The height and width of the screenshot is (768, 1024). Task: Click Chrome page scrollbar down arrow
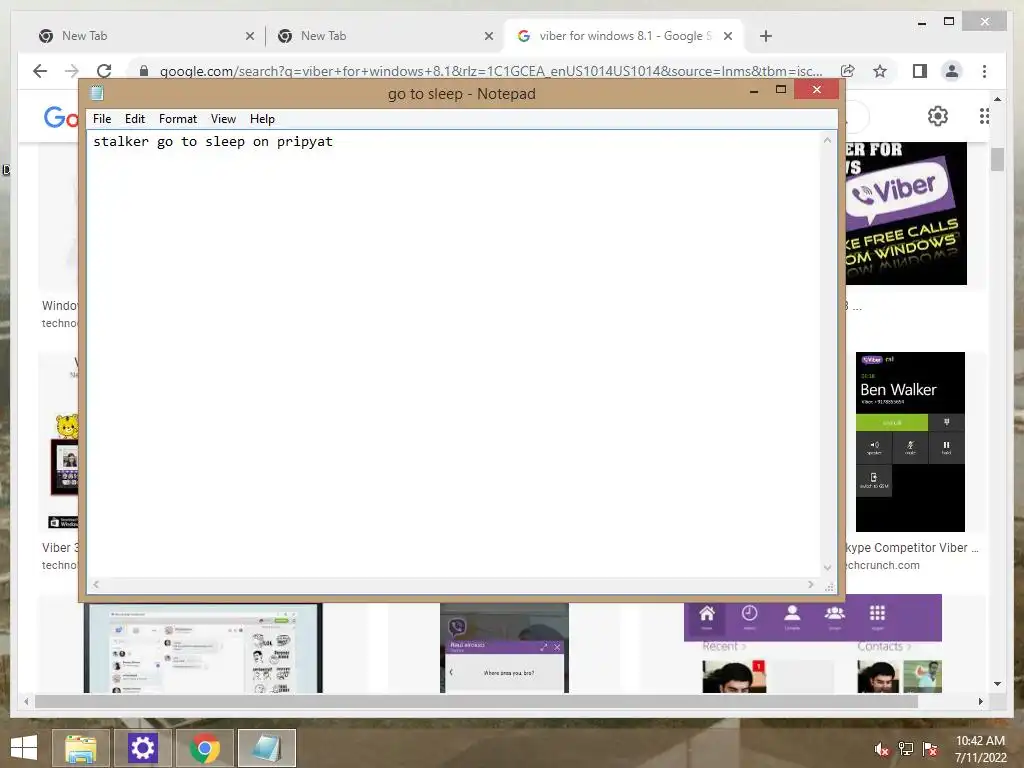pos(997,684)
